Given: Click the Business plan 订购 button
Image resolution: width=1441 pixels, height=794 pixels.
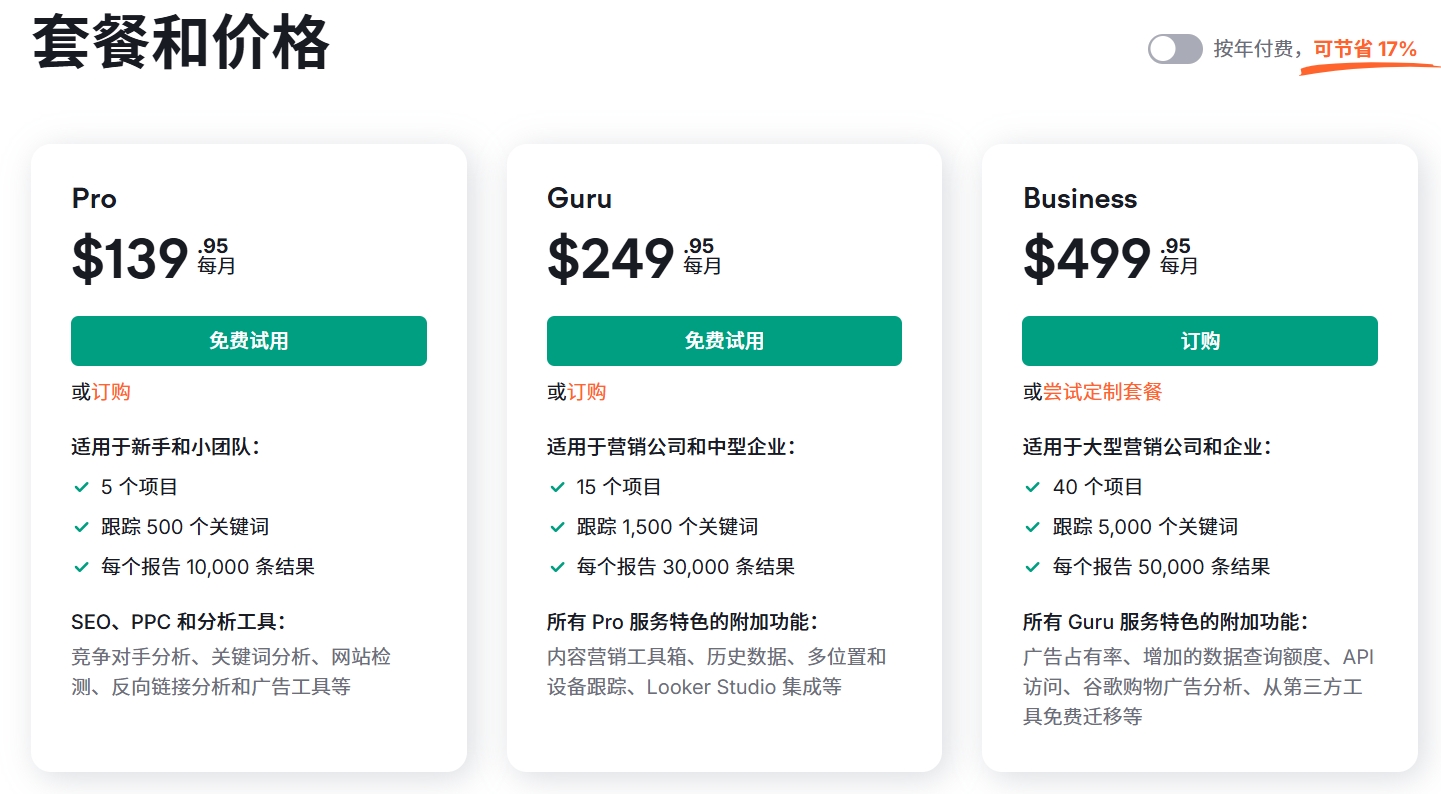Looking at the screenshot, I should [1200, 341].
